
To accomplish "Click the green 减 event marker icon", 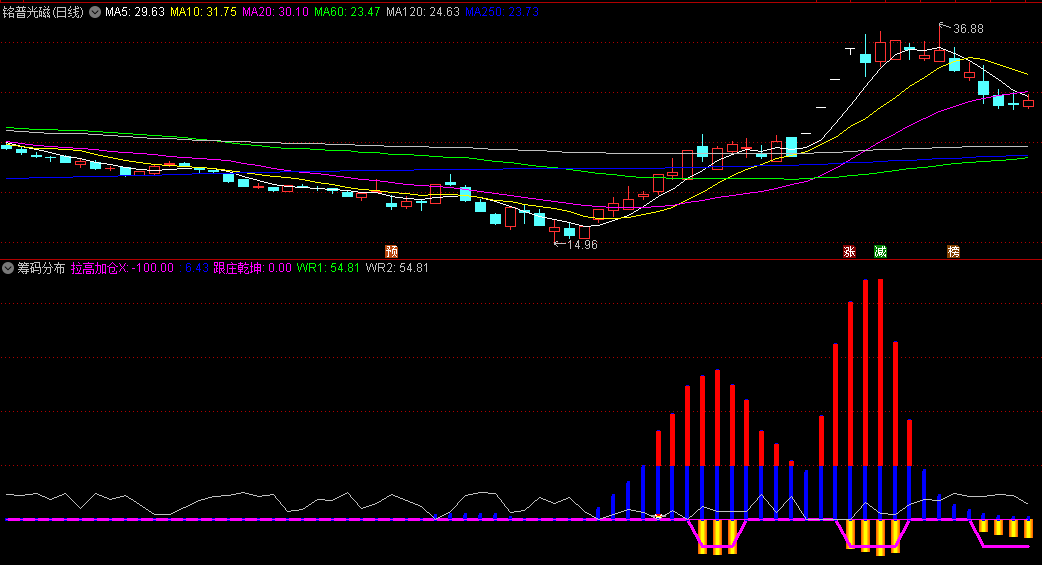I will pyautogui.click(x=881, y=251).
